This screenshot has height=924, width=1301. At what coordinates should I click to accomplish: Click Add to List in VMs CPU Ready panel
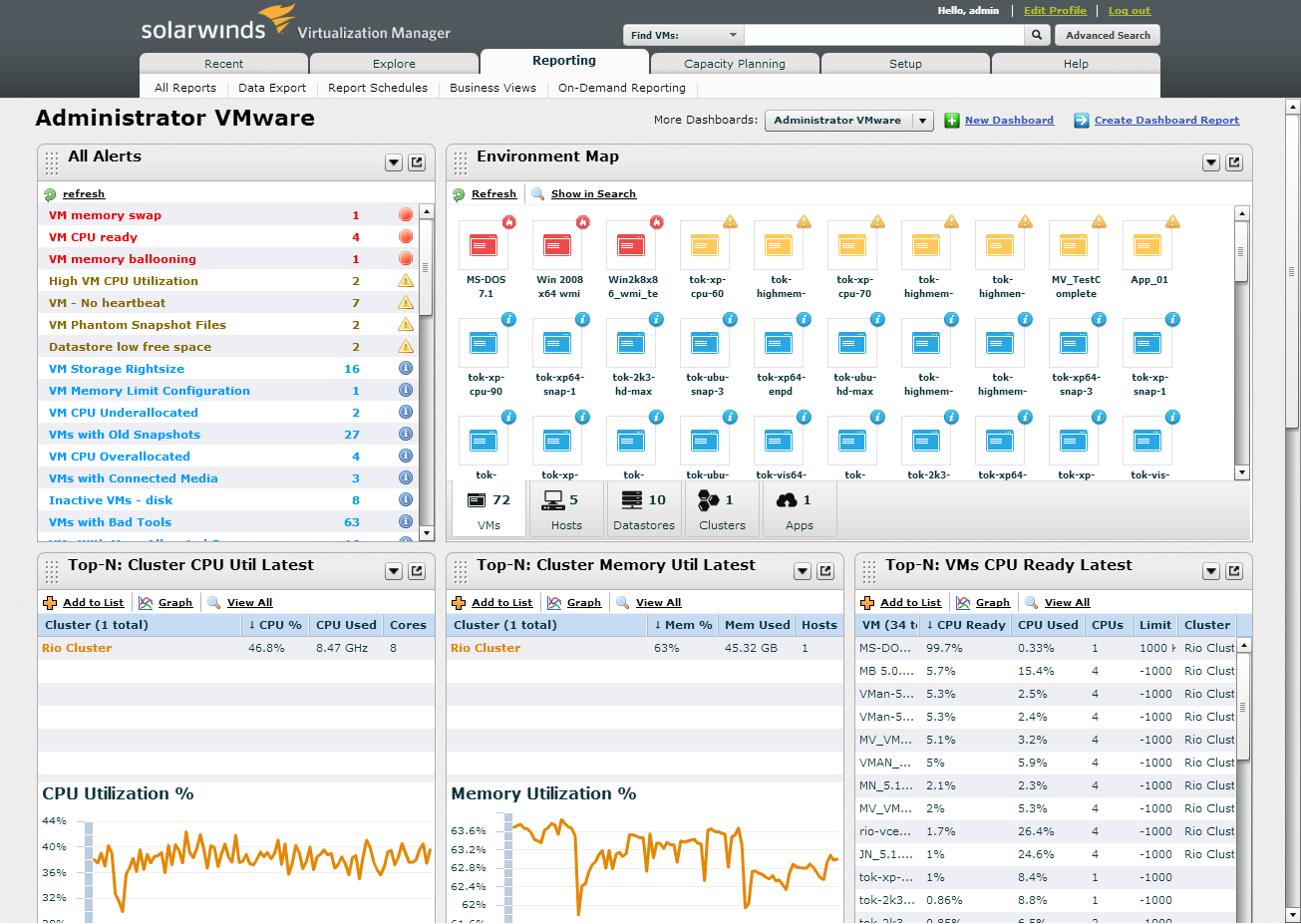coord(910,603)
